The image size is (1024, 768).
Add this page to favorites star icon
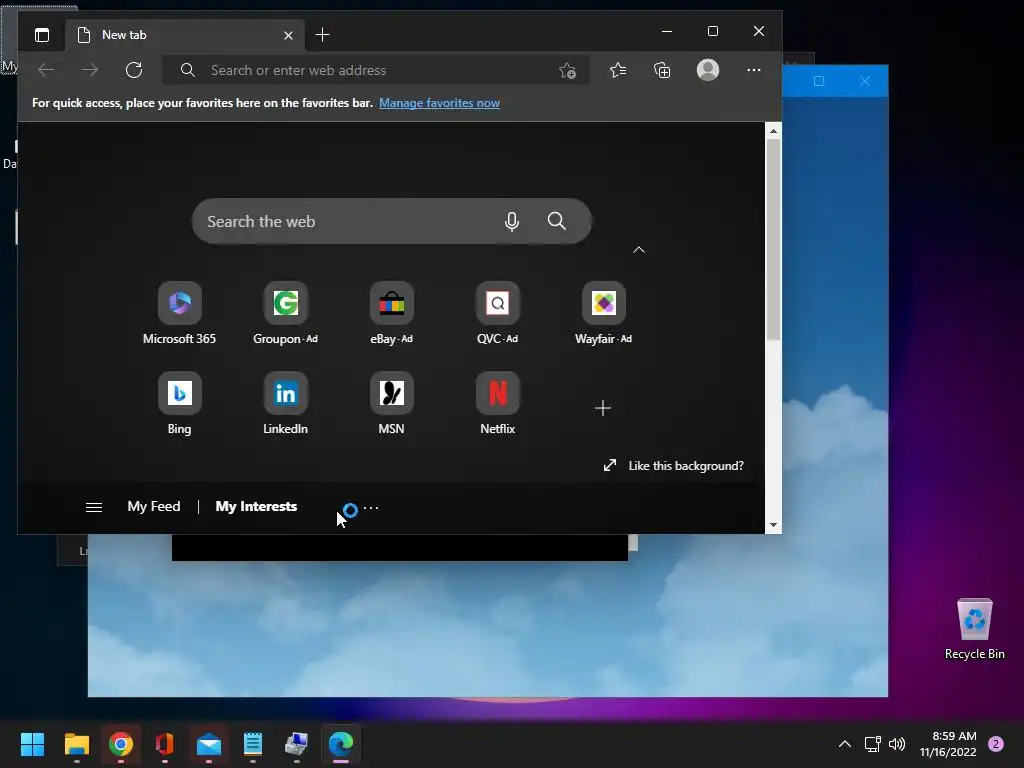click(567, 70)
